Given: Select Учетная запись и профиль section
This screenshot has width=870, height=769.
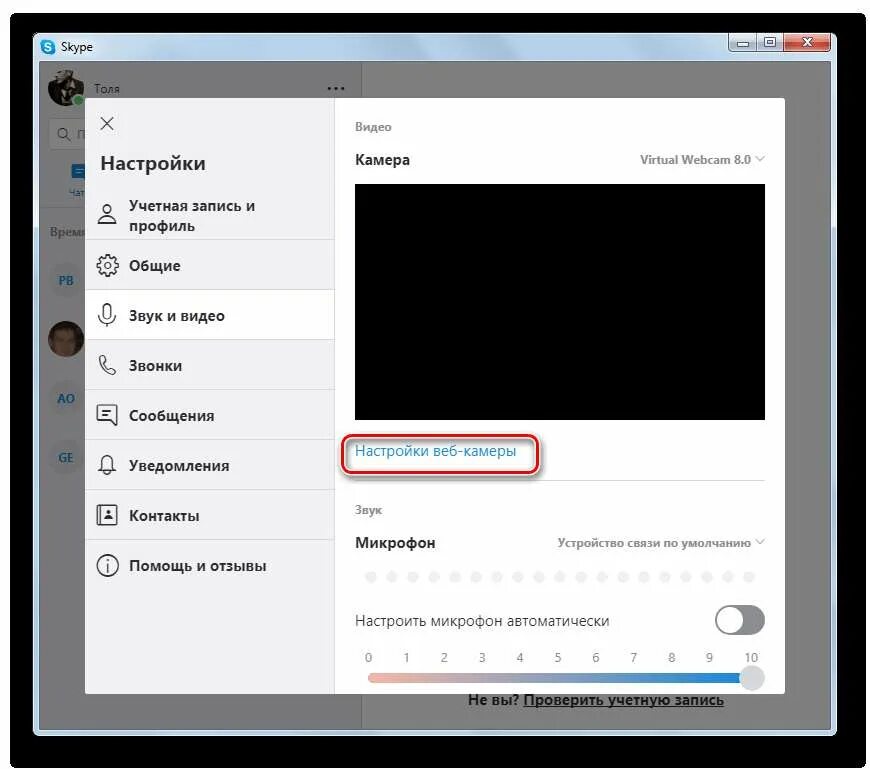Looking at the screenshot, I should pyautogui.click(x=210, y=215).
